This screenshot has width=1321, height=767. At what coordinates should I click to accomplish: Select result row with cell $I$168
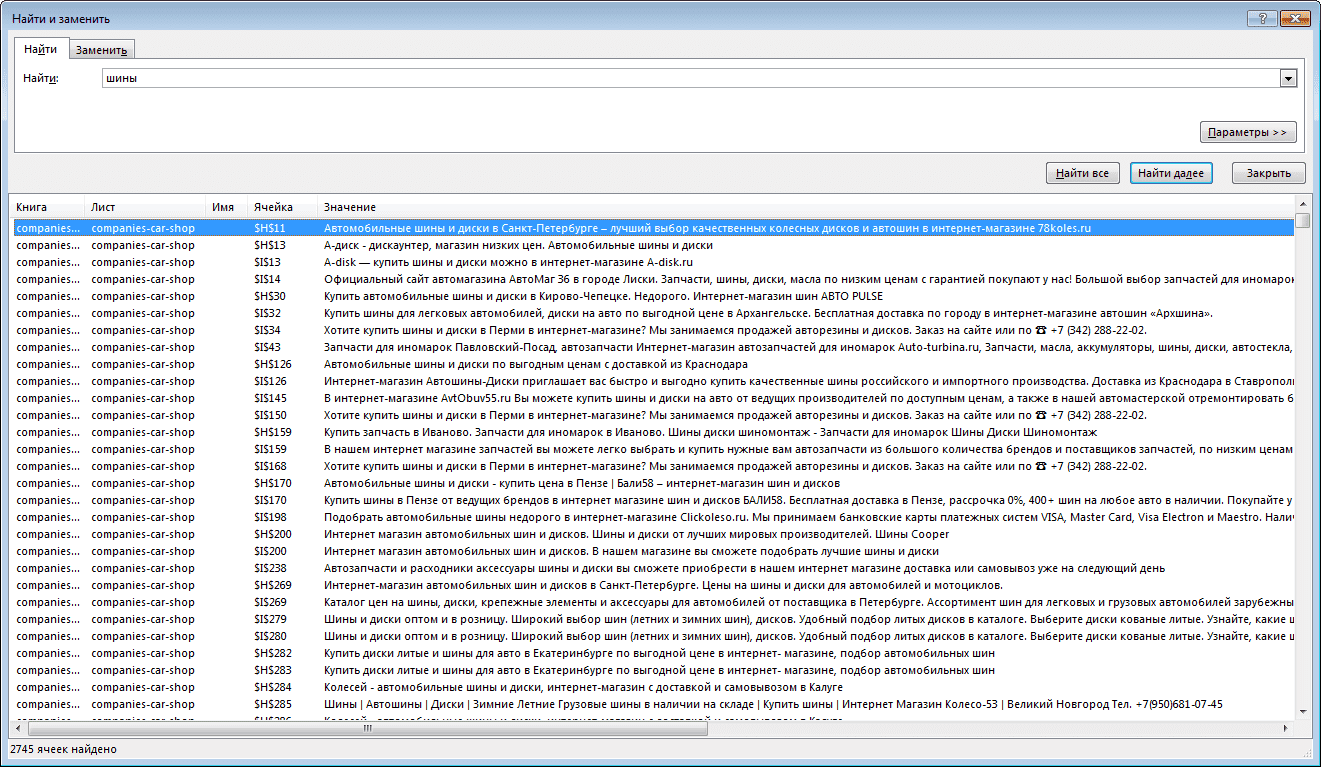[x=653, y=466]
